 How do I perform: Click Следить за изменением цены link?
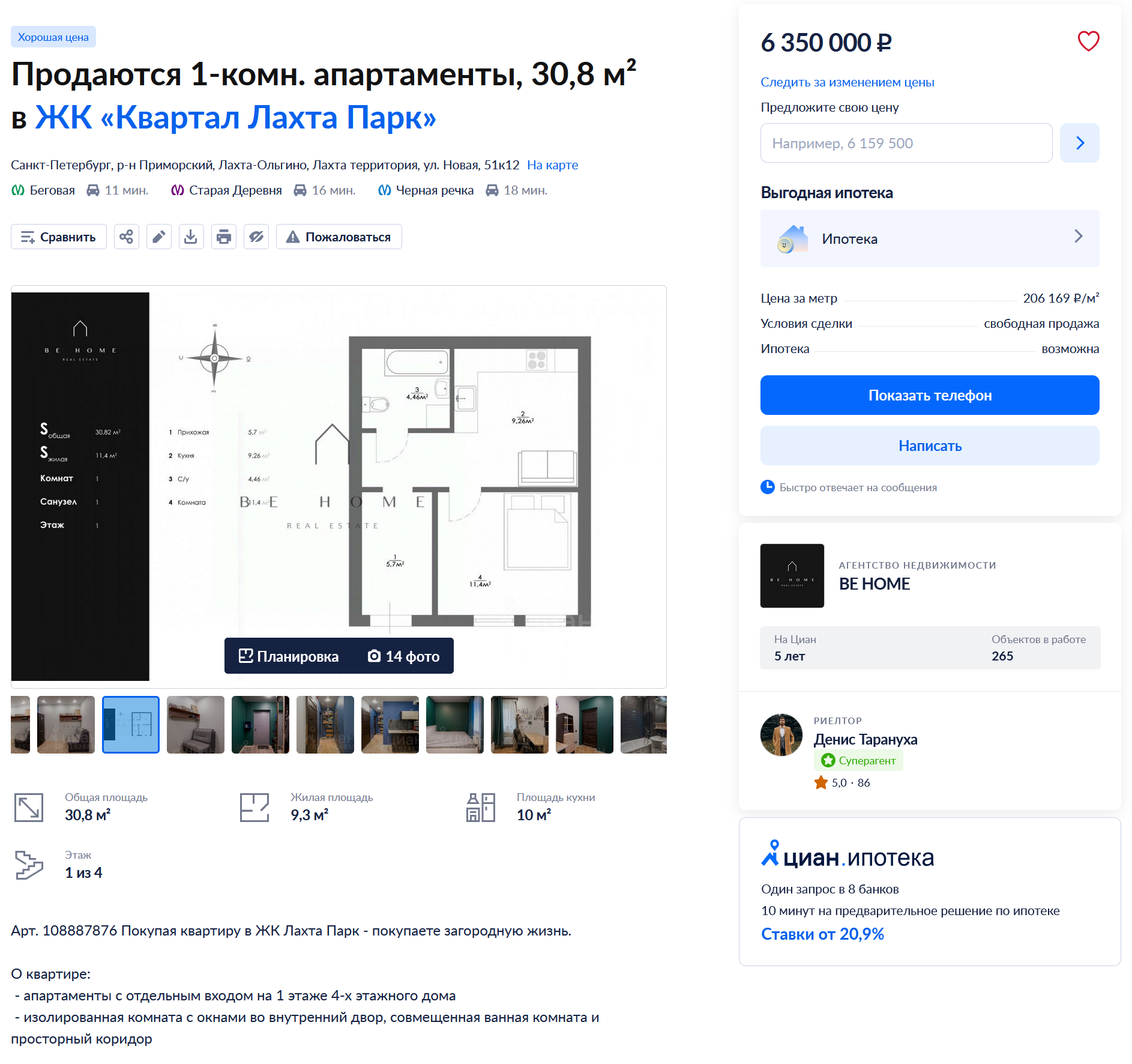[x=847, y=82]
